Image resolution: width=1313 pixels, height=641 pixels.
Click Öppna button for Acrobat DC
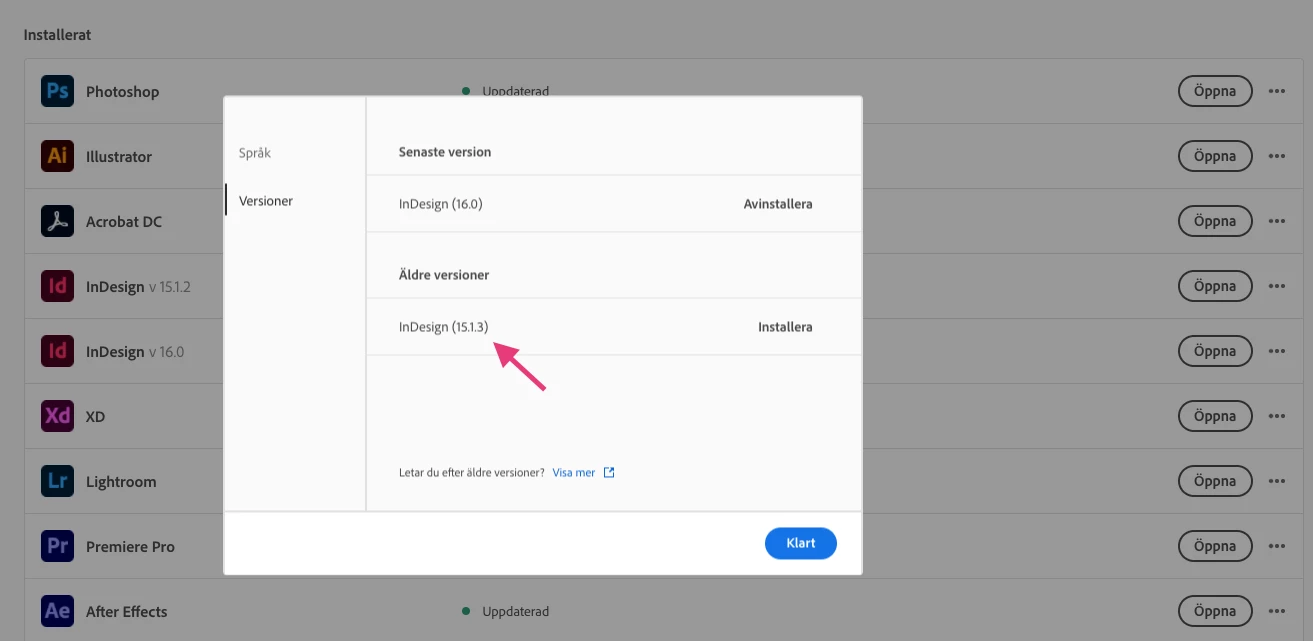coord(1215,221)
